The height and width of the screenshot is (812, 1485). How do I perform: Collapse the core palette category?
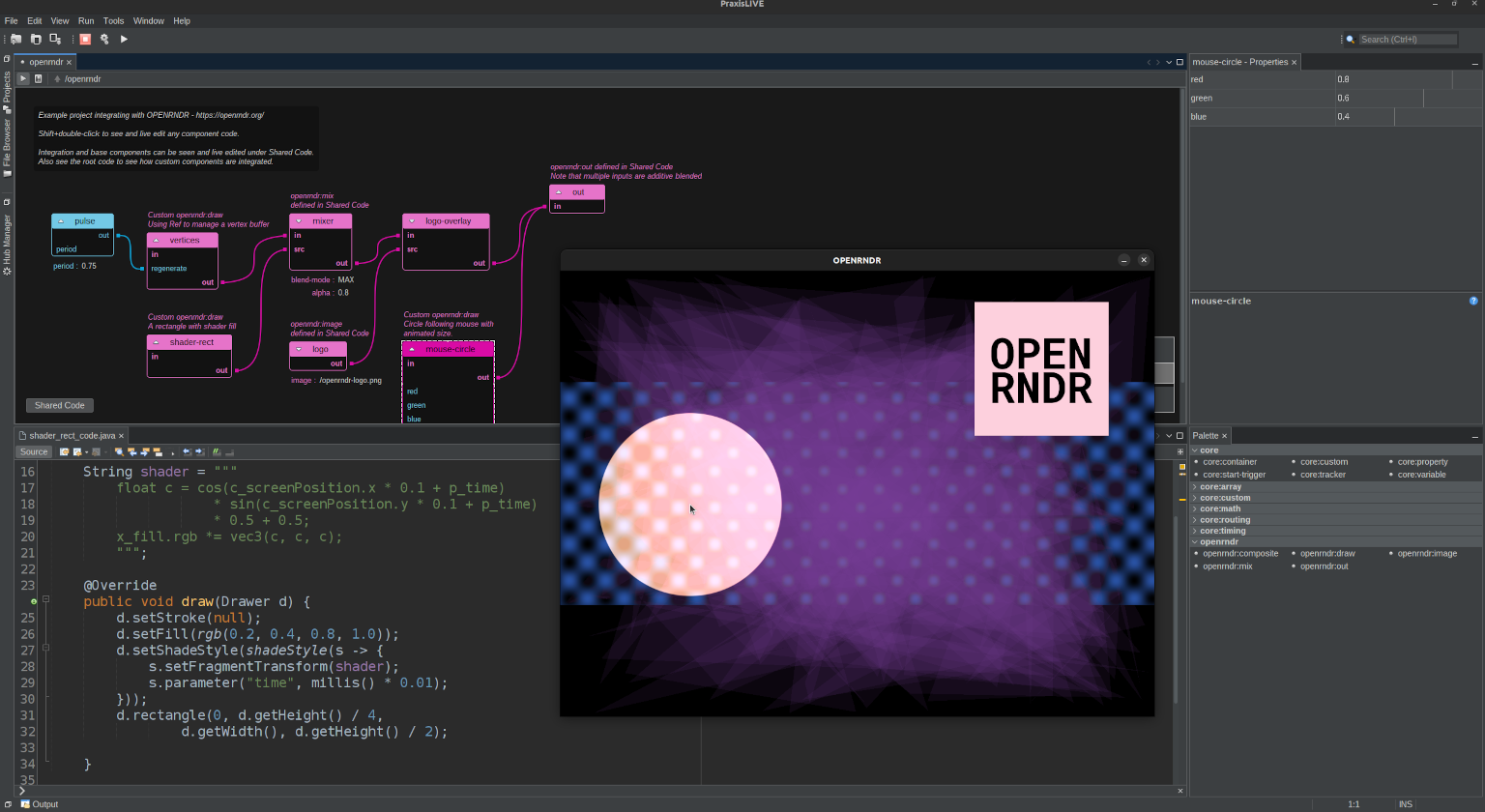pyautogui.click(x=1195, y=450)
